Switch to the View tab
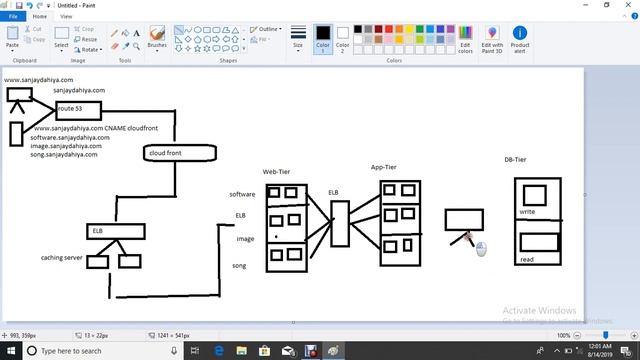The image size is (640, 360). 66,16
